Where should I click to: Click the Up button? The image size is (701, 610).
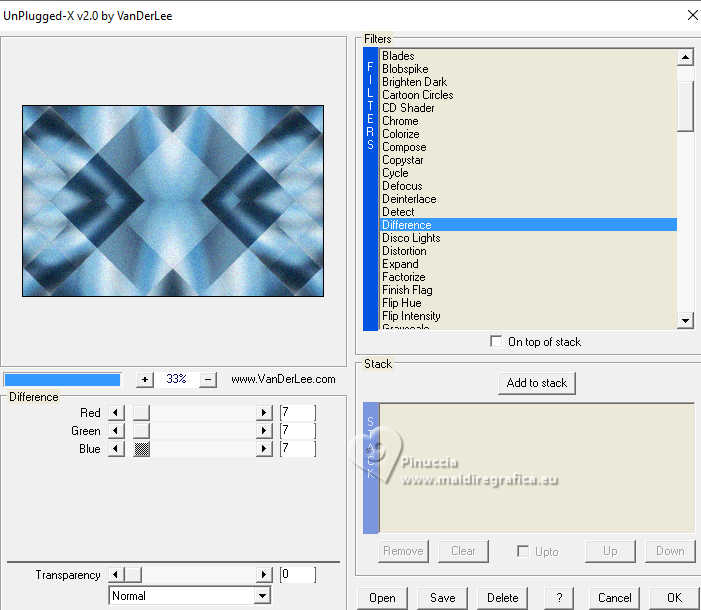pyautogui.click(x=610, y=551)
